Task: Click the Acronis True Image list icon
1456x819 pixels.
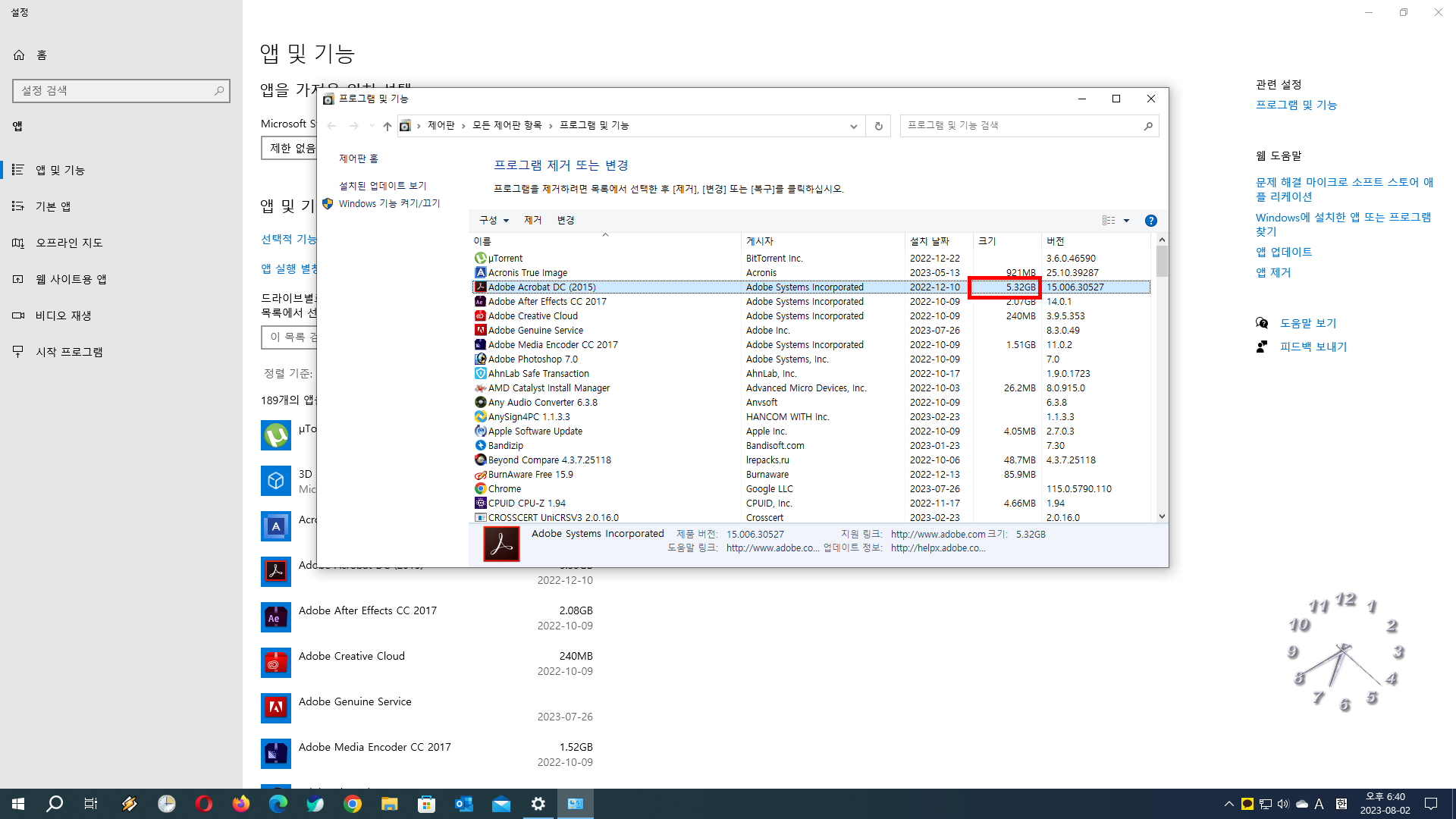Action: point(480,273)
